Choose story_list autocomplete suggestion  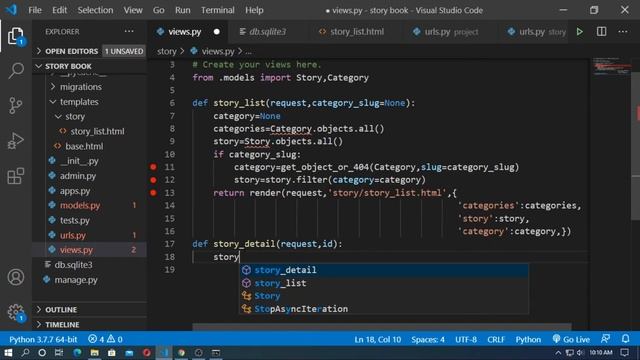pos(384,283)
